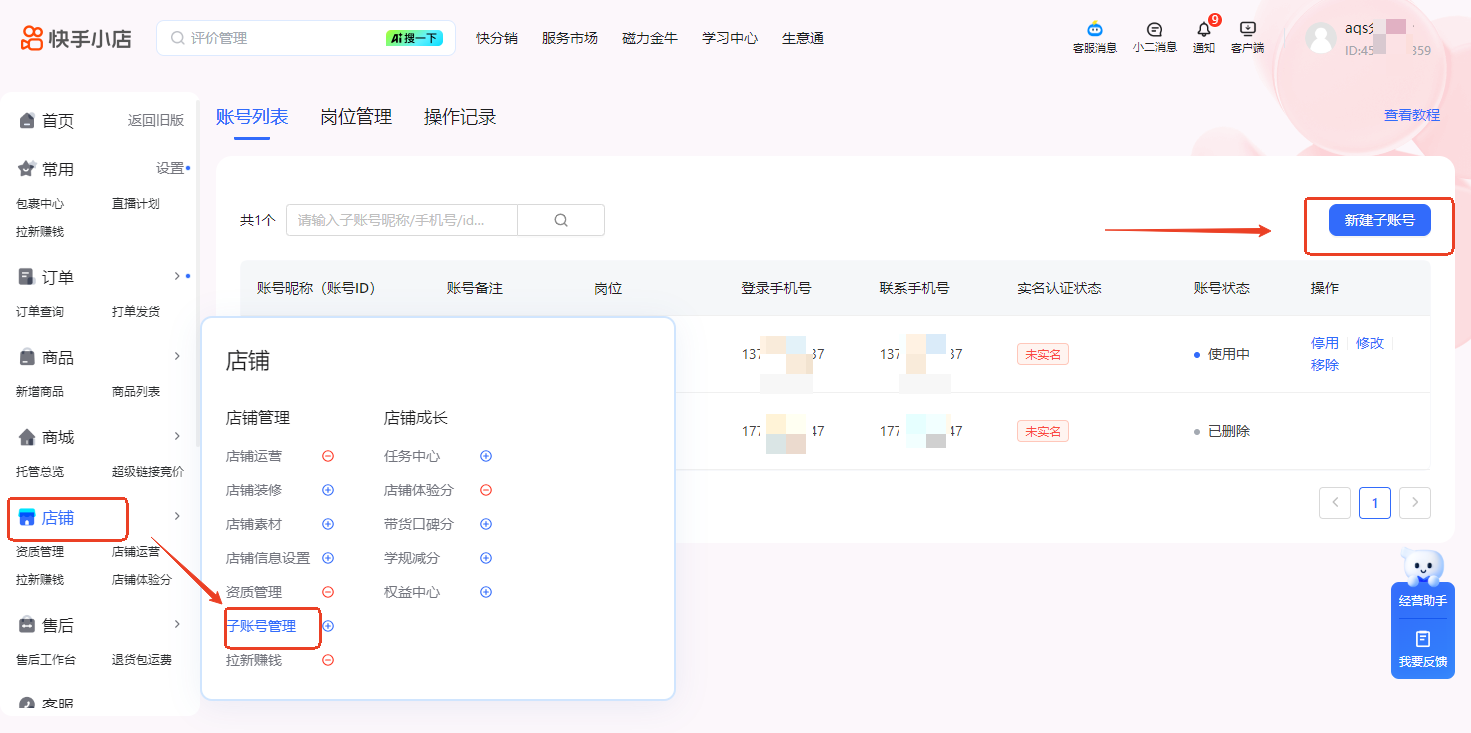The image size is (1471, 733).
Task: Click the 我要反馈 feedback icon
Action: (1423, 639)
